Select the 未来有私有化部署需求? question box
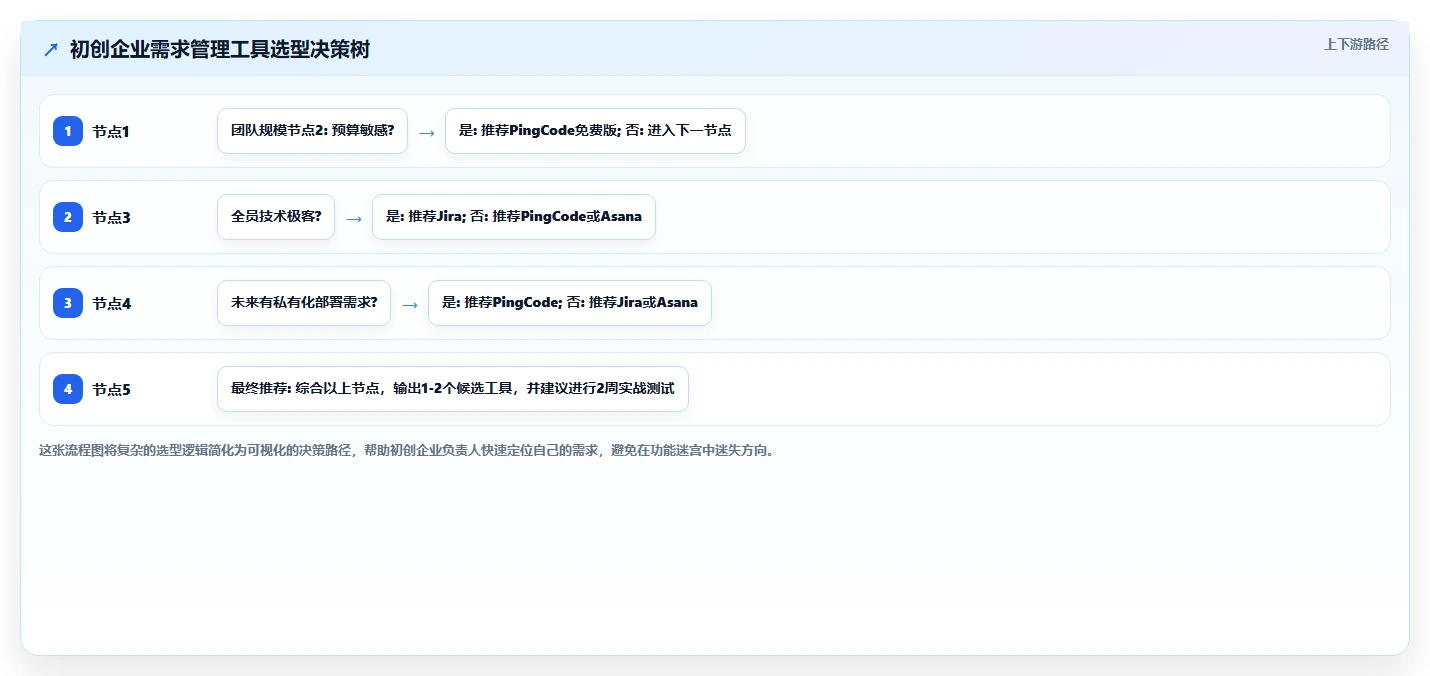 coord(304,303)
